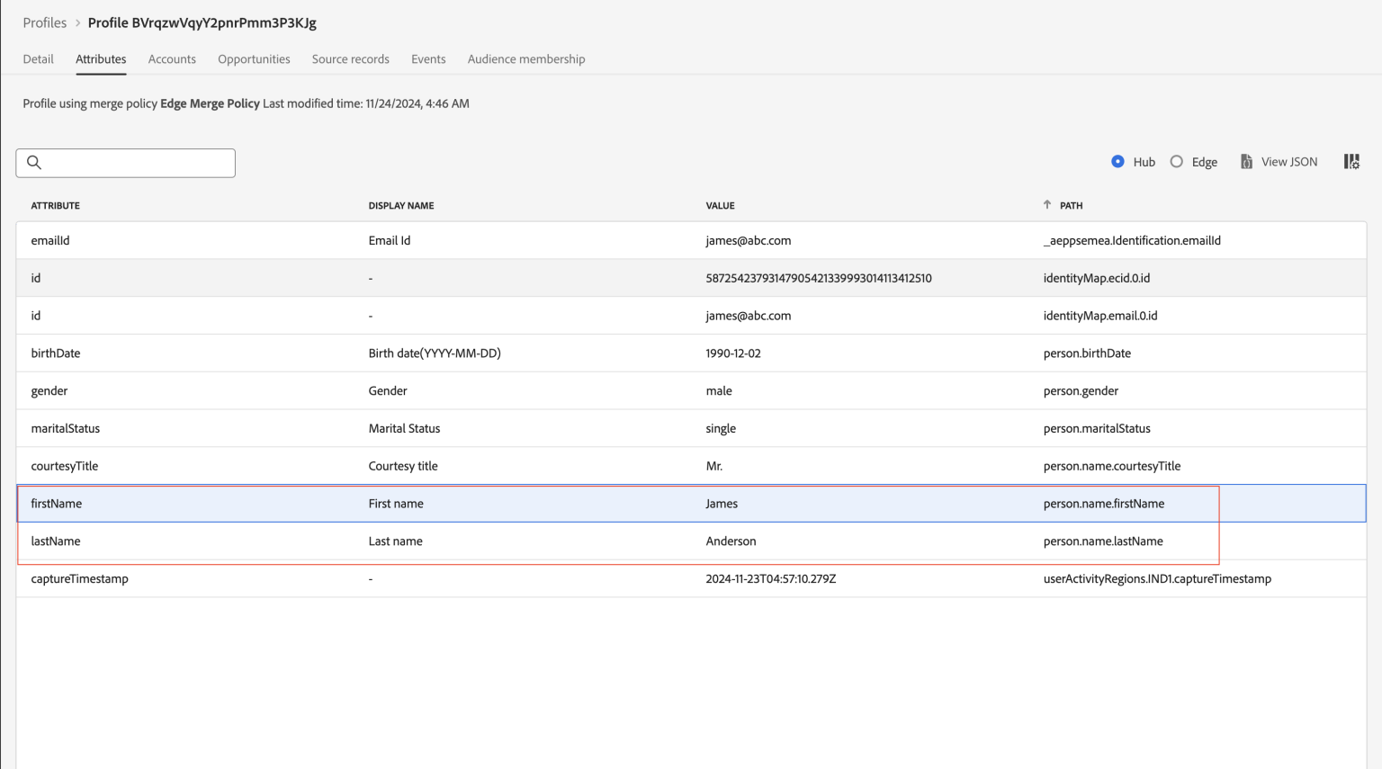This screenshot has height=769, width=1382.
Task: Open the Accounts tab
Action: click(x=172, y=59)
